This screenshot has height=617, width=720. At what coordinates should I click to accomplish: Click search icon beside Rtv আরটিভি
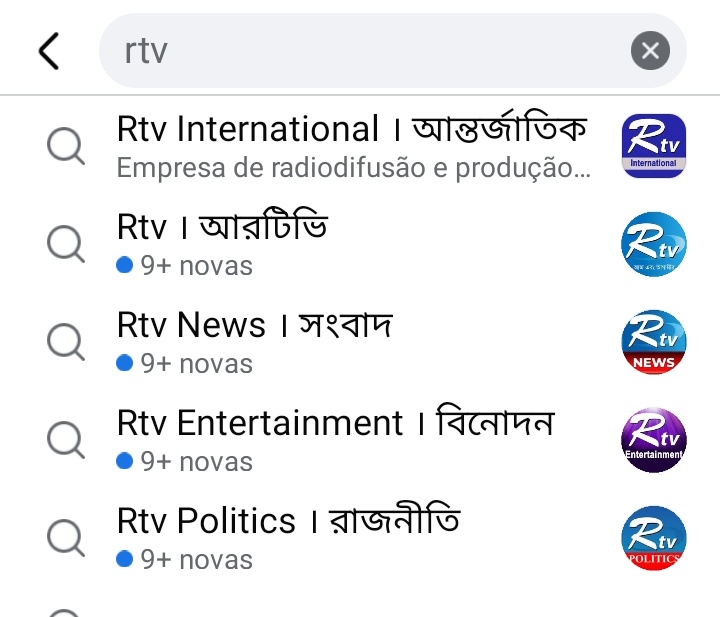pyautogui.click(x=66, y=244)
